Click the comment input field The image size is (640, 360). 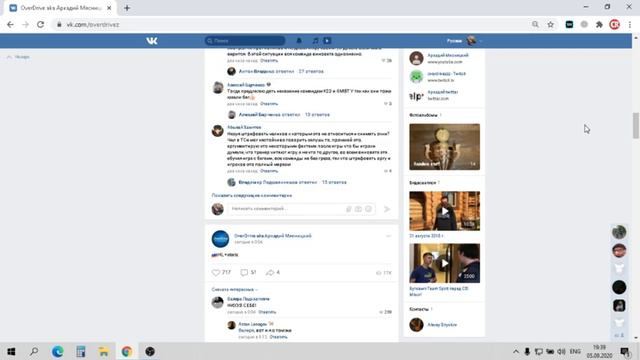[286, 209]
